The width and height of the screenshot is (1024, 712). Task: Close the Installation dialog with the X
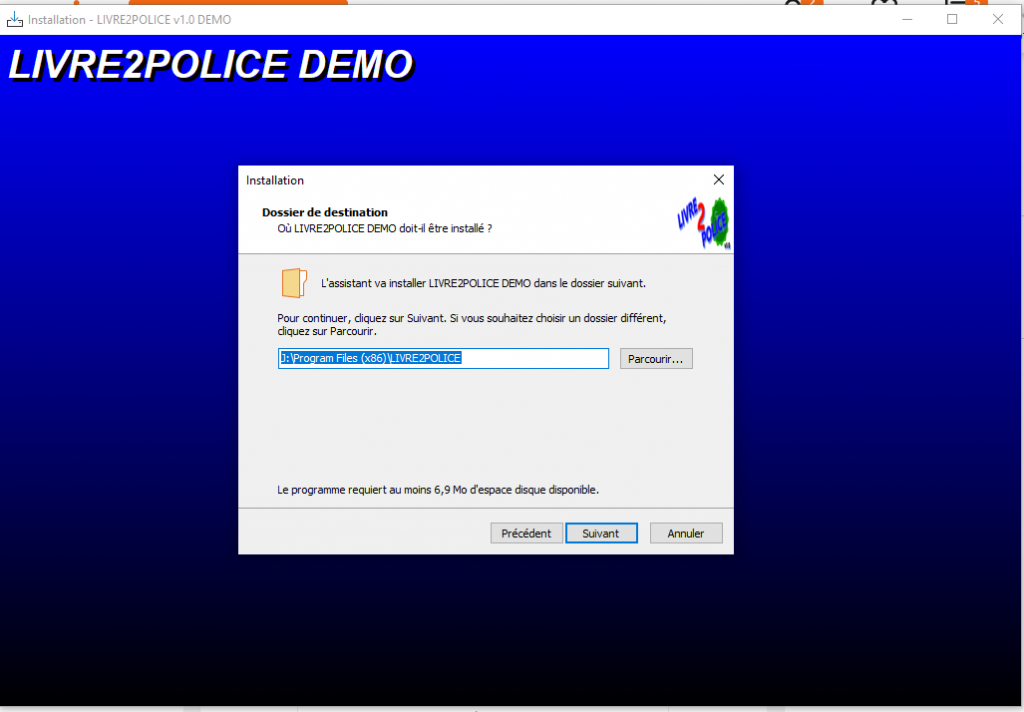coord(717,180)
